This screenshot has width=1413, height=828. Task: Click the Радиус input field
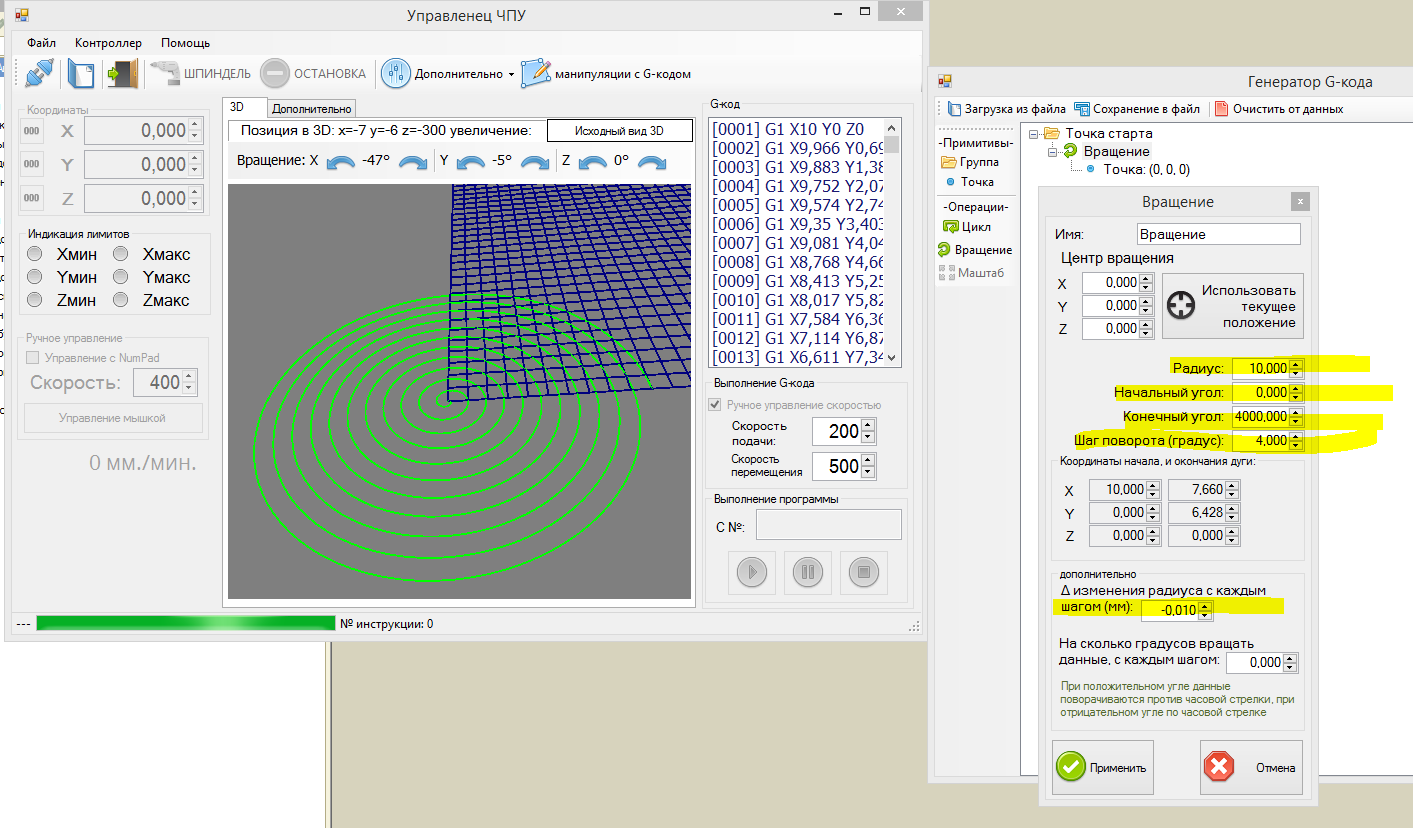[1260, 368]
